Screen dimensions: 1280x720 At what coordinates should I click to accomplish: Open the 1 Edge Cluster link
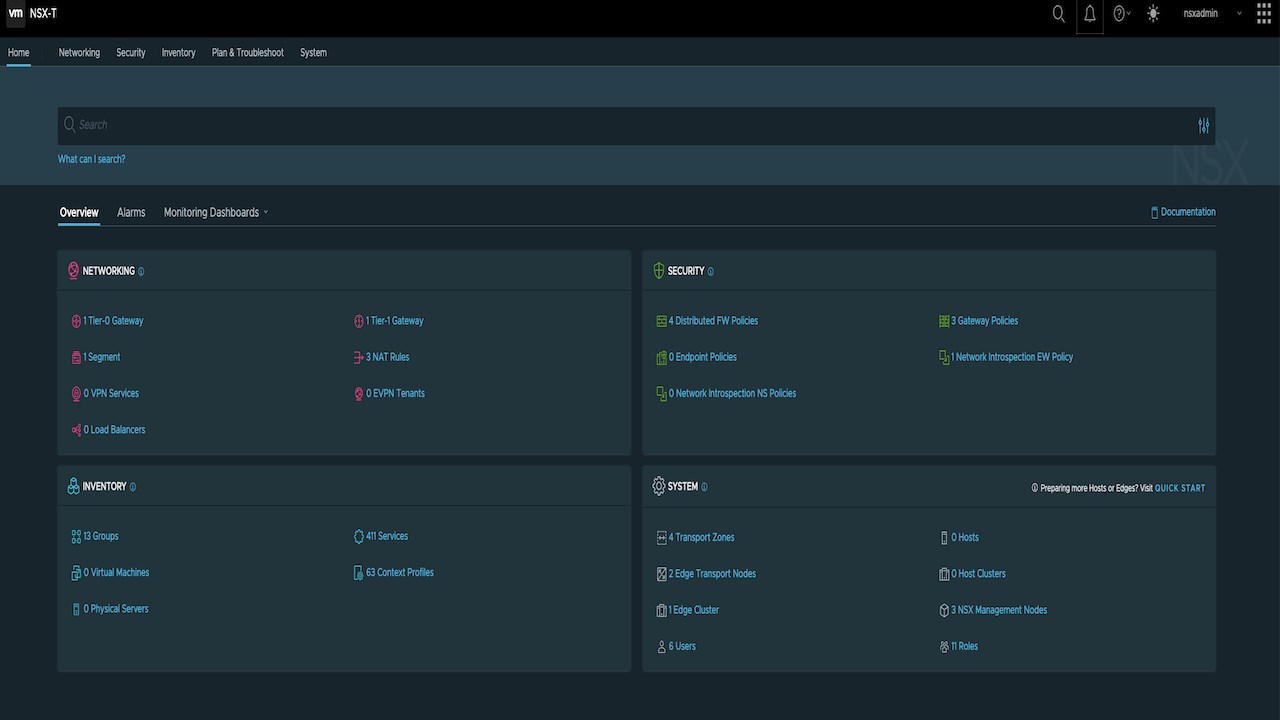pyautogui.click(x=694, y=610)
